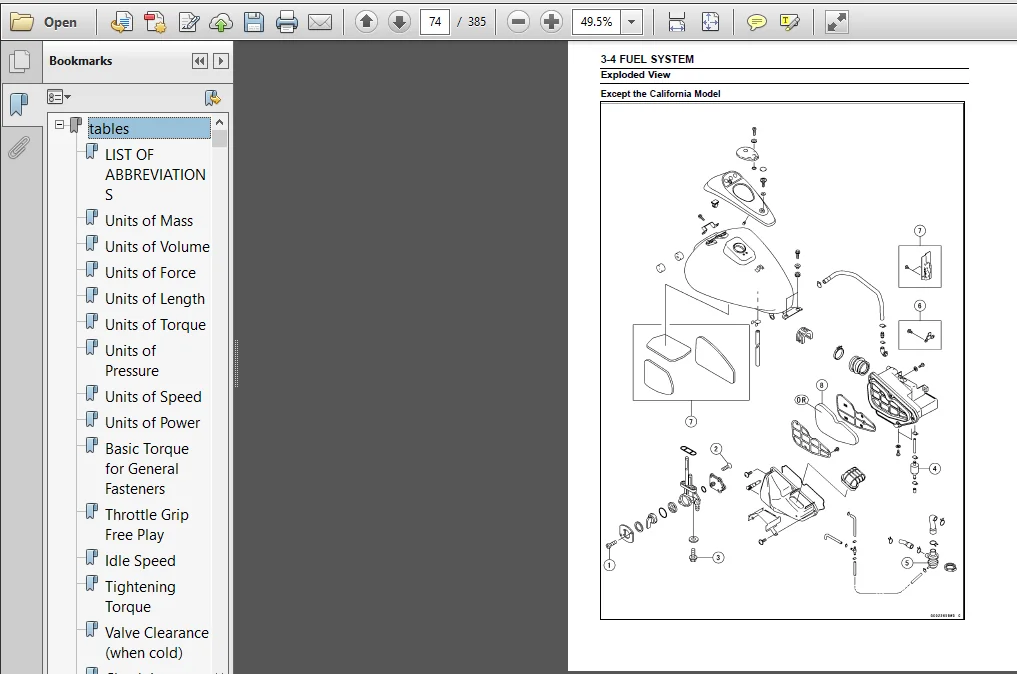Zoom in with the plus button
This screenshot has height=674, width=1017.
click(x=551, y=22)
